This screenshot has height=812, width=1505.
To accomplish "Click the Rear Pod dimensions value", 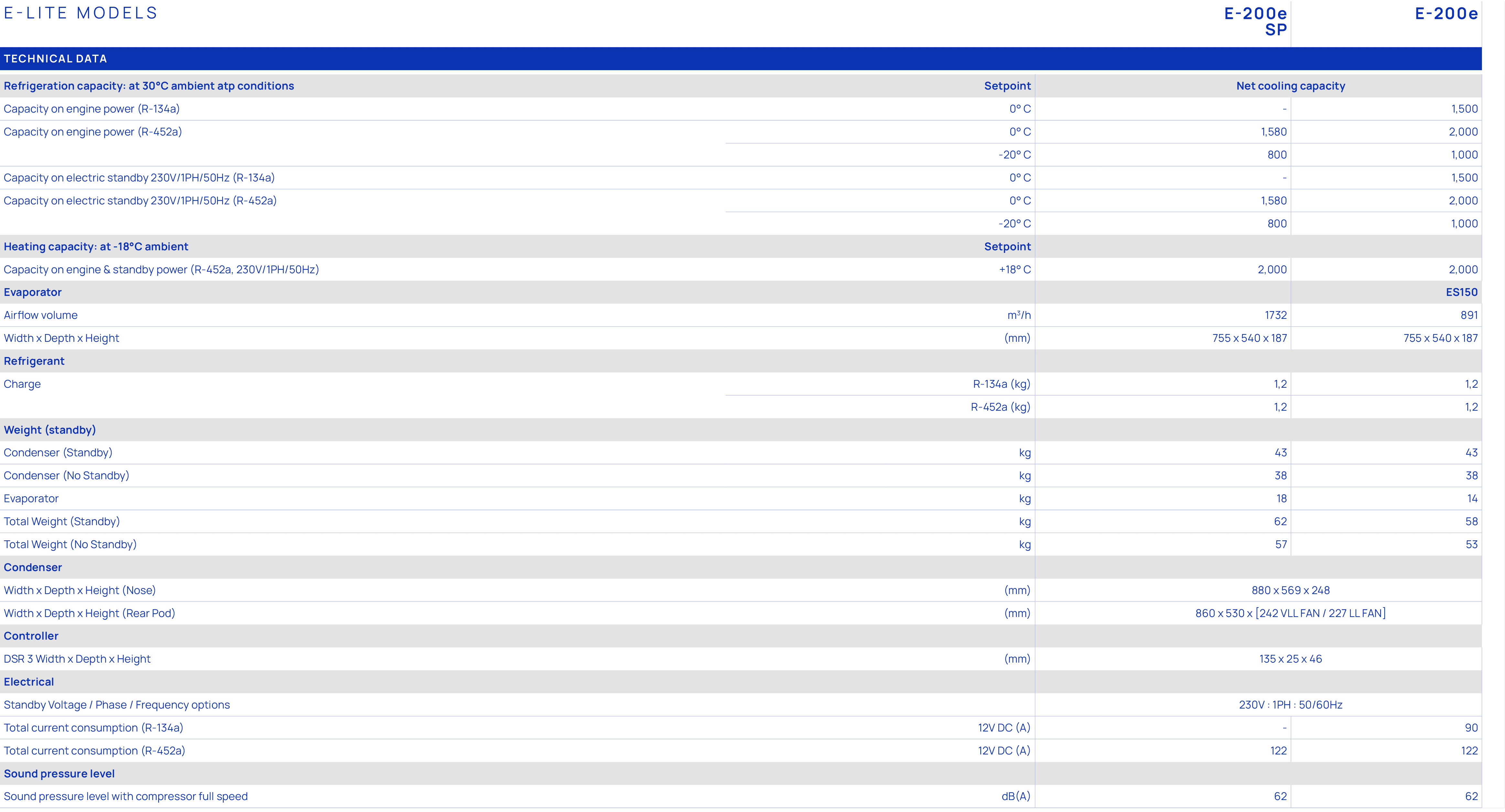I will (x=1290, y=613).
